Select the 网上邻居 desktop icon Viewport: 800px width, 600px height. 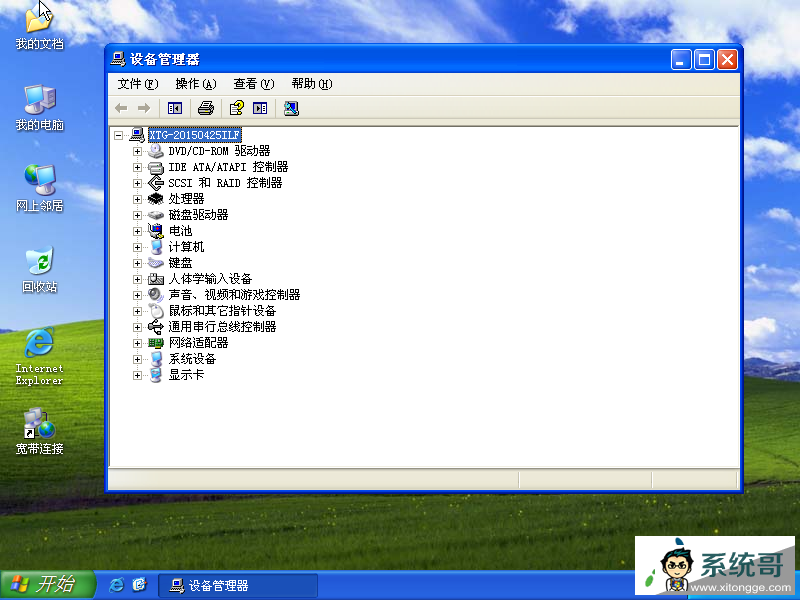click(40, 188)
